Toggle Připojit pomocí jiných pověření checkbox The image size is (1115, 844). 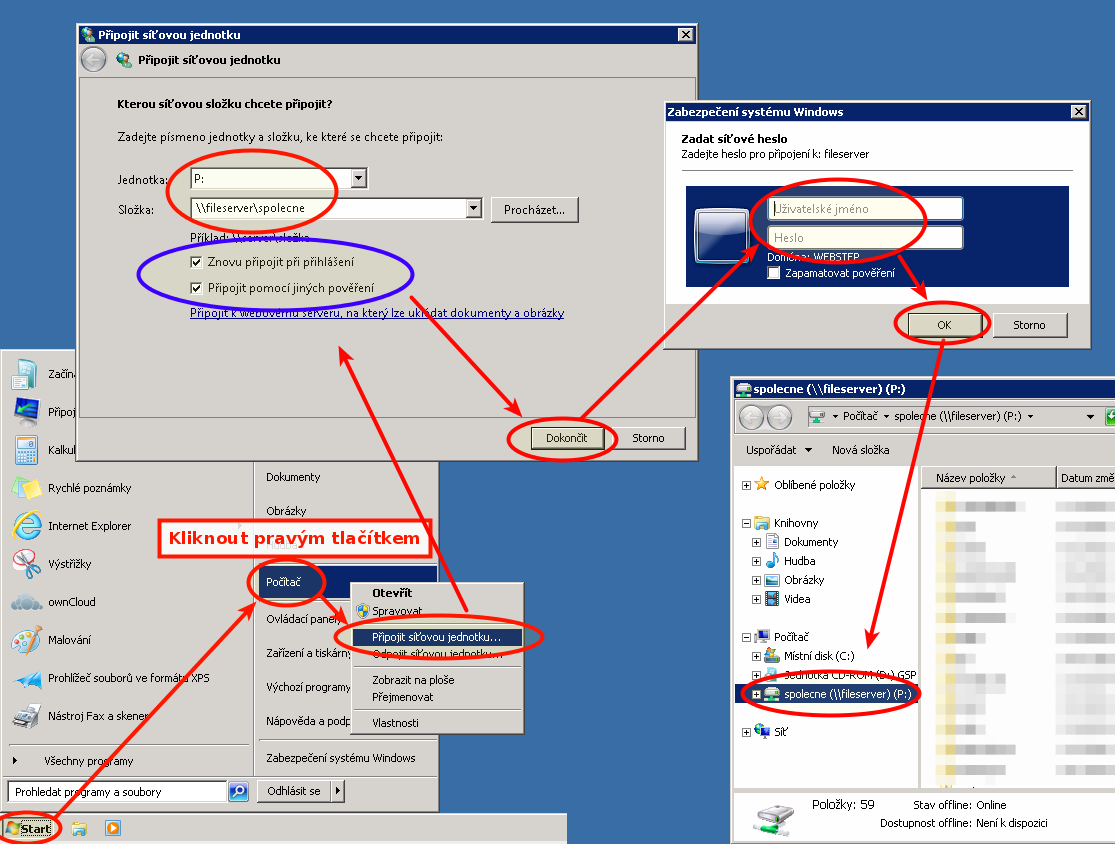pos(197,289)
